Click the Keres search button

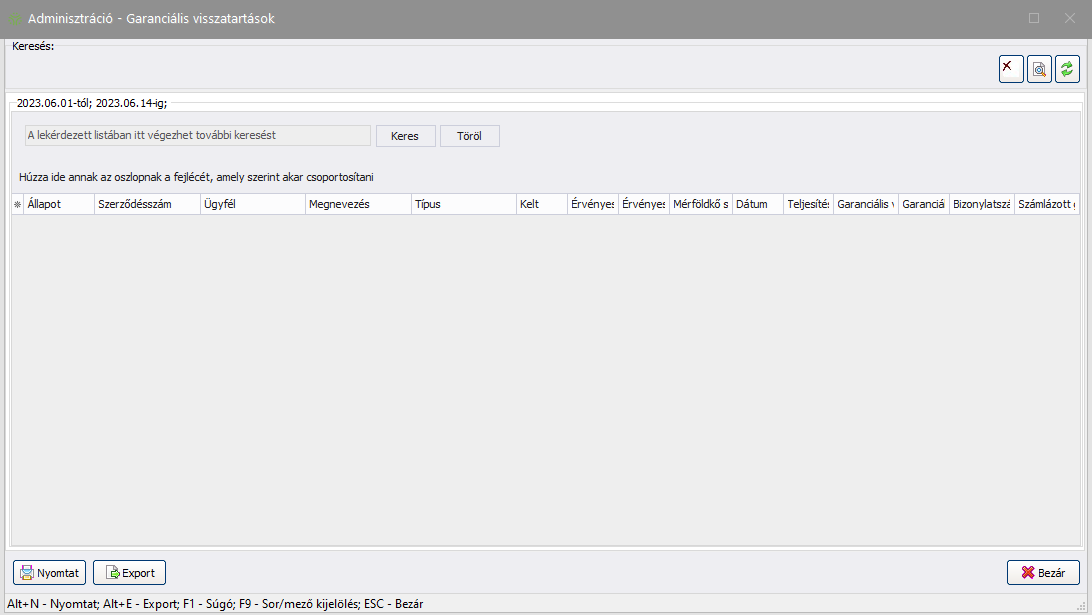pos(405,136)
